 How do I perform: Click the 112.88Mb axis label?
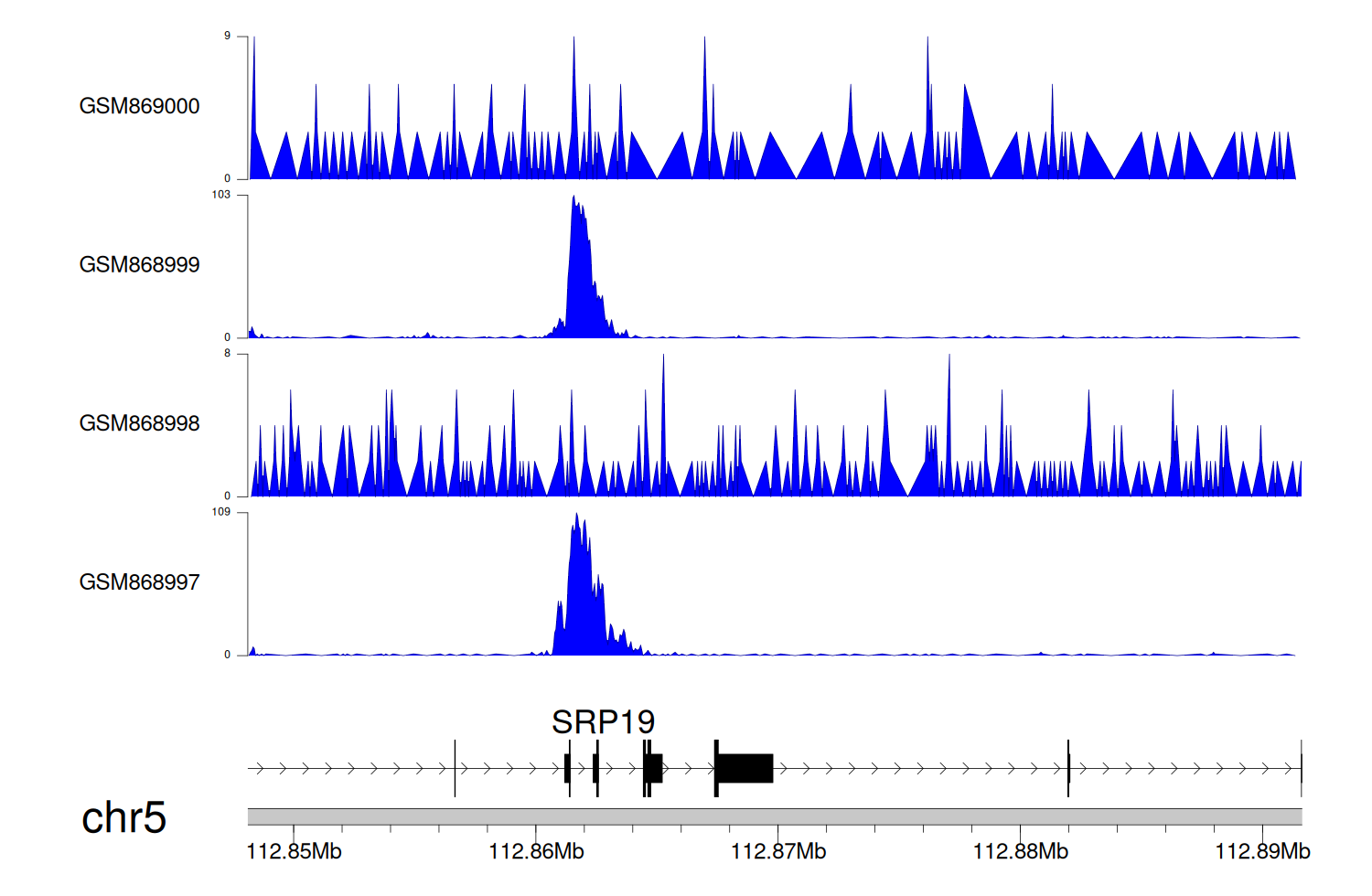pyautogui.click(x=1020, y=852)
